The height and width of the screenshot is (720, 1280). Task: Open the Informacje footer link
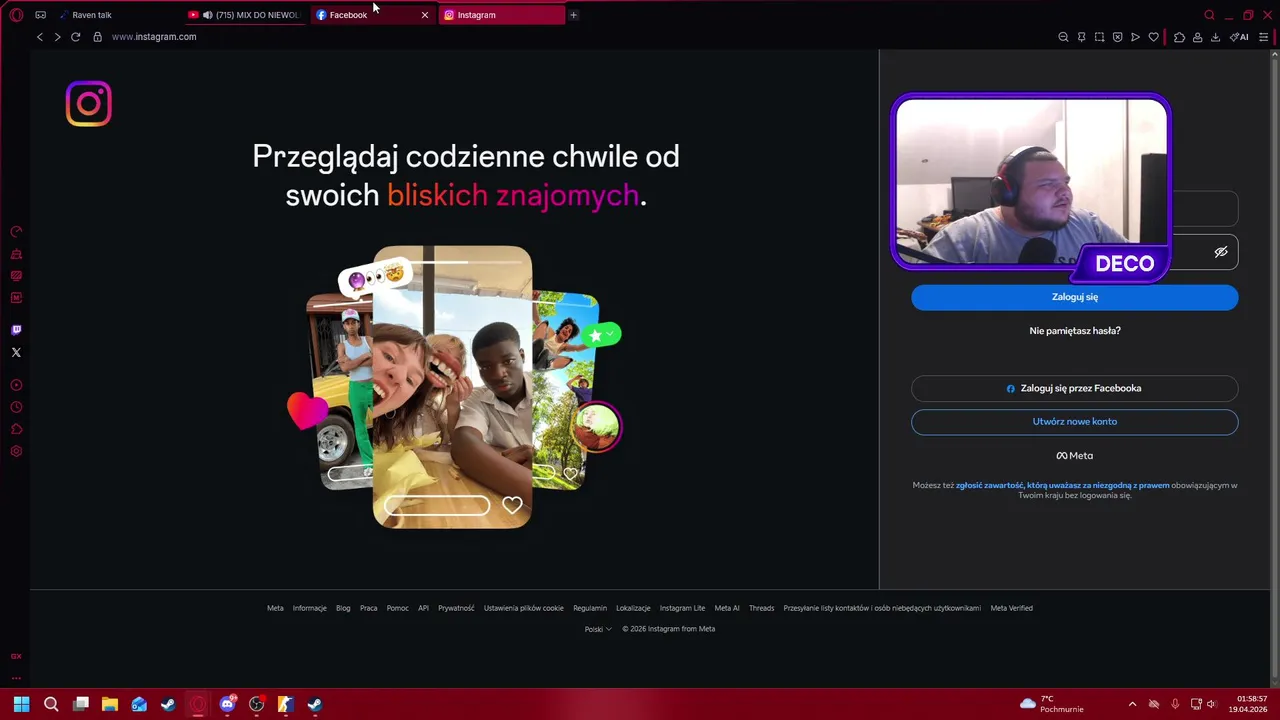click(310, 608)
